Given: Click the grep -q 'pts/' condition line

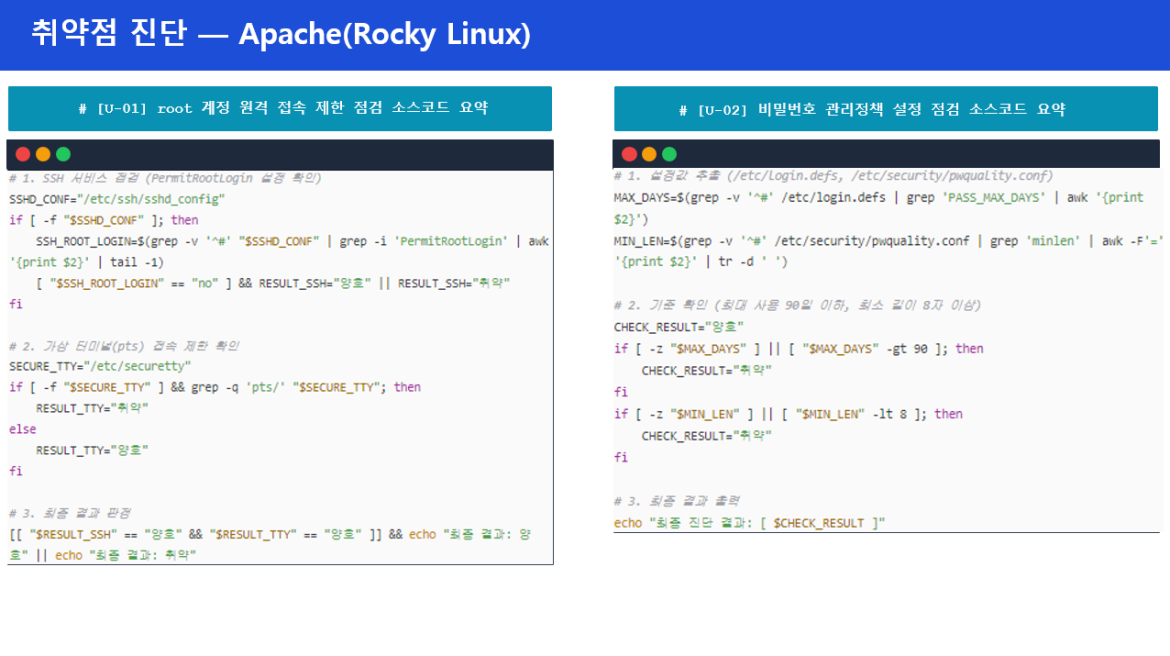Looking at the screenshot, I should pos(215,387).
